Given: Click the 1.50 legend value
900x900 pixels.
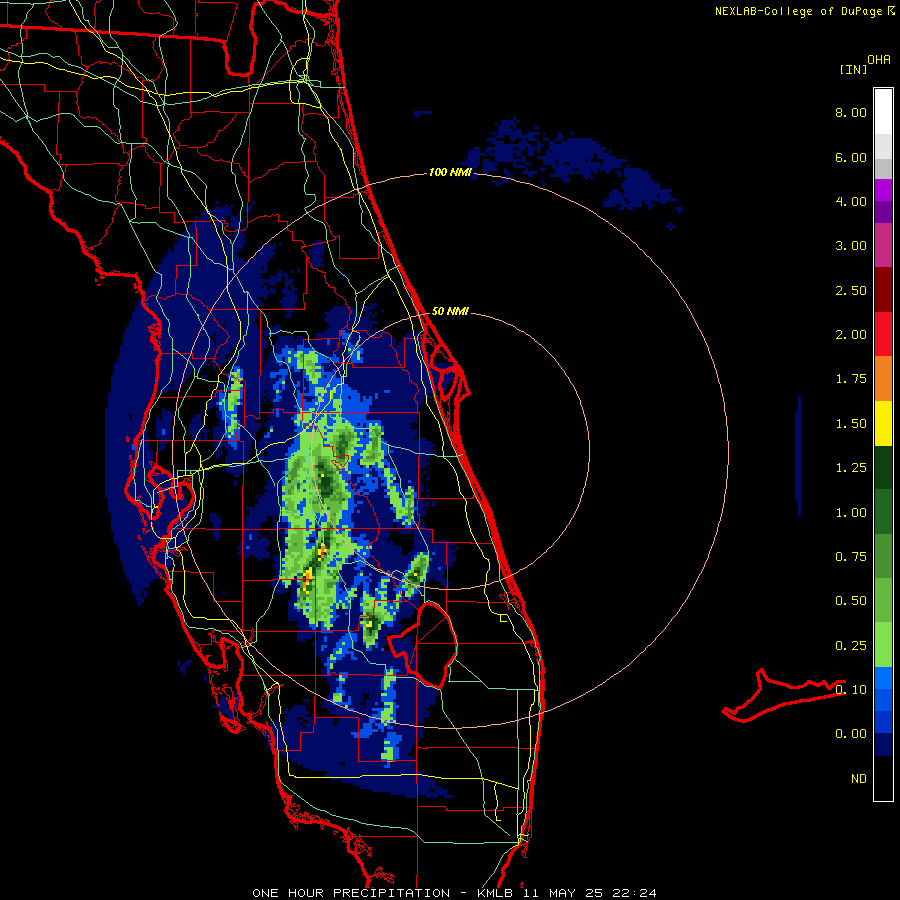Looking at the screenshot, I should [x=851, y=424].
